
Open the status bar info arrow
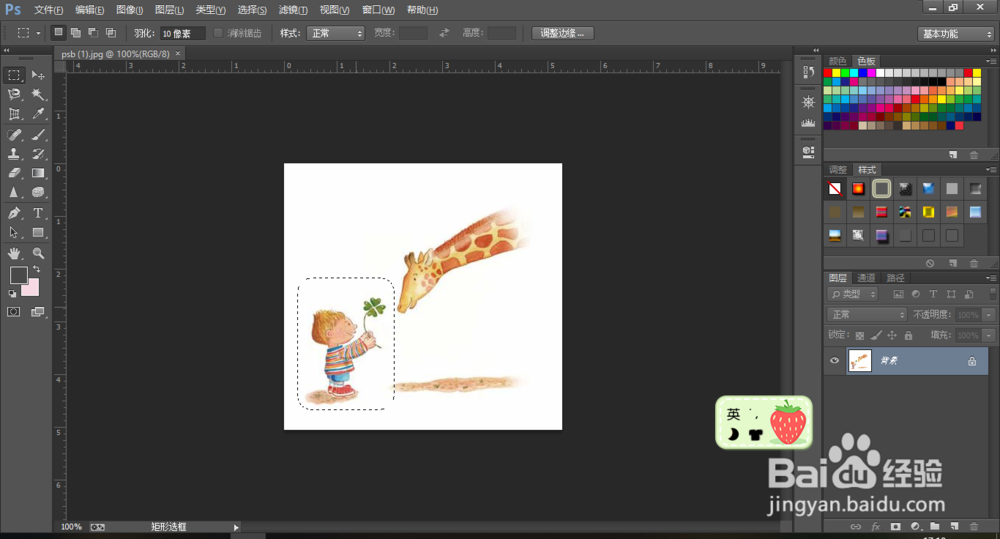[236, 528]
